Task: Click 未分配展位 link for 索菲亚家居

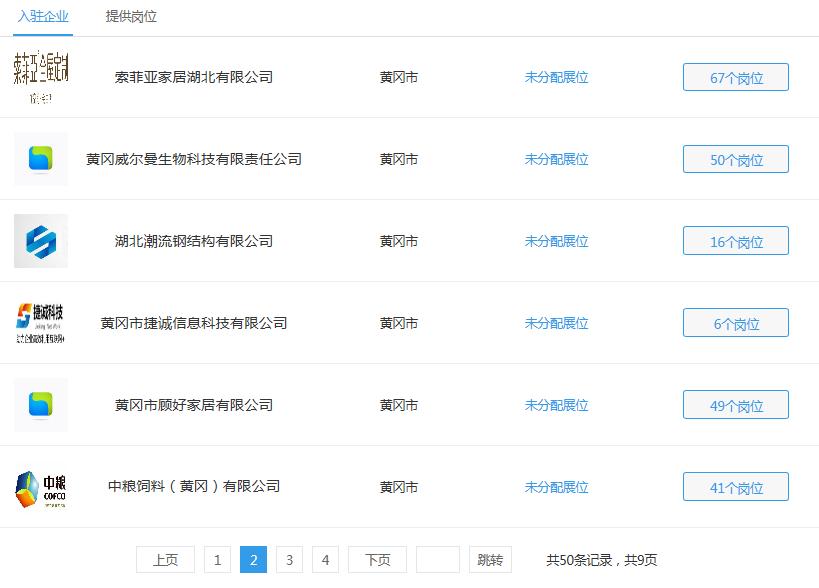Action: pyautogui.click(x=556, y=77)
